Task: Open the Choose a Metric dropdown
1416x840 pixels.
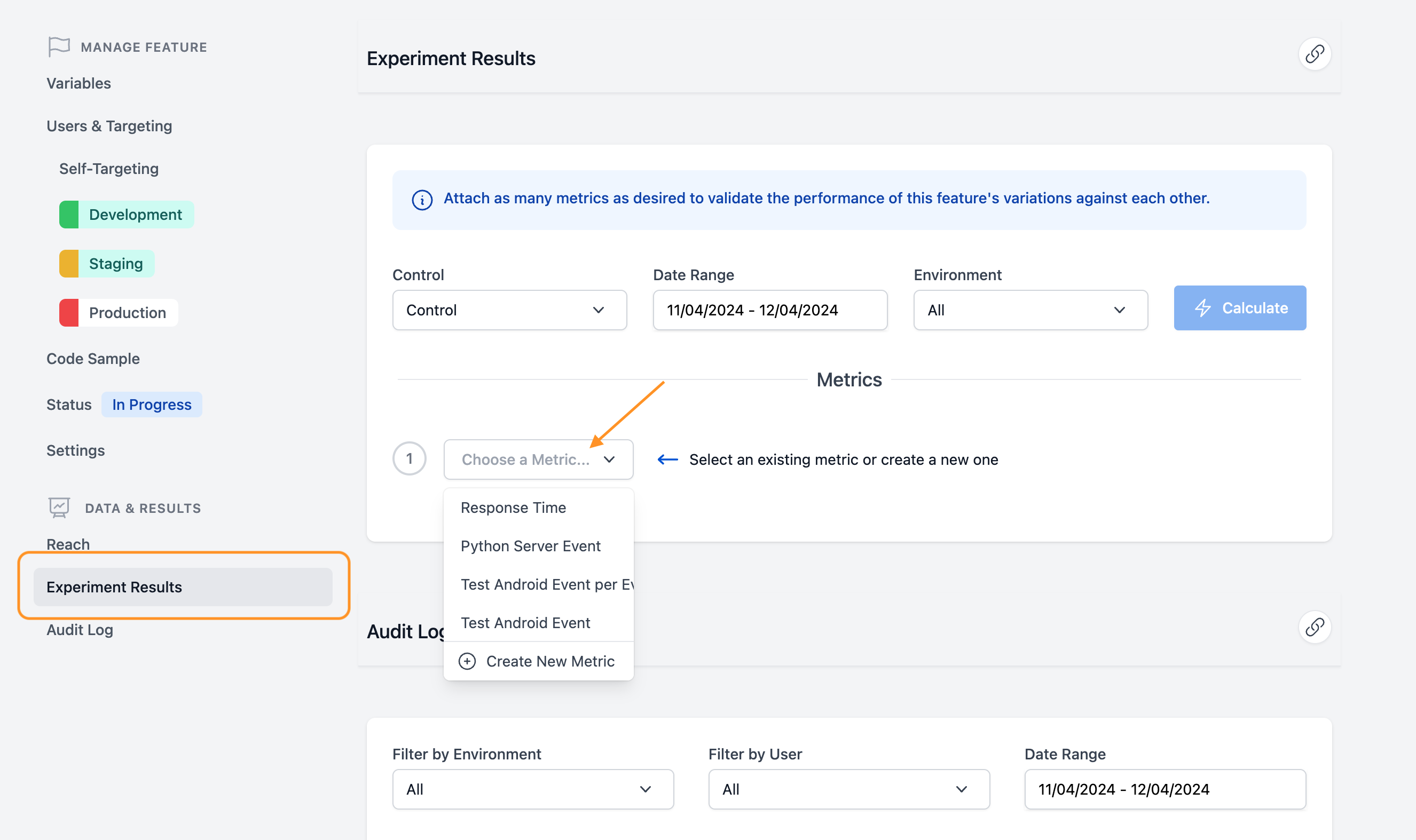Action: (538, 459)
